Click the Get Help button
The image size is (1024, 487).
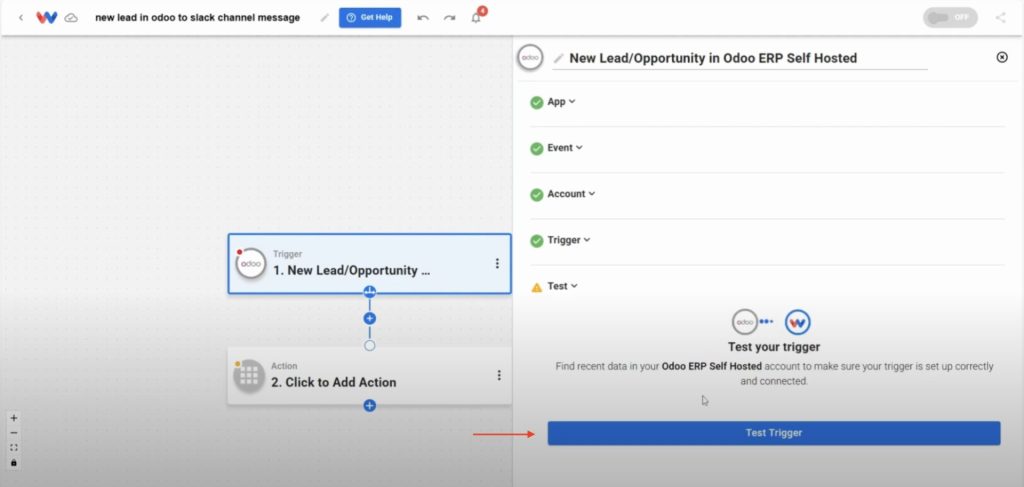[x=370, y=18]
